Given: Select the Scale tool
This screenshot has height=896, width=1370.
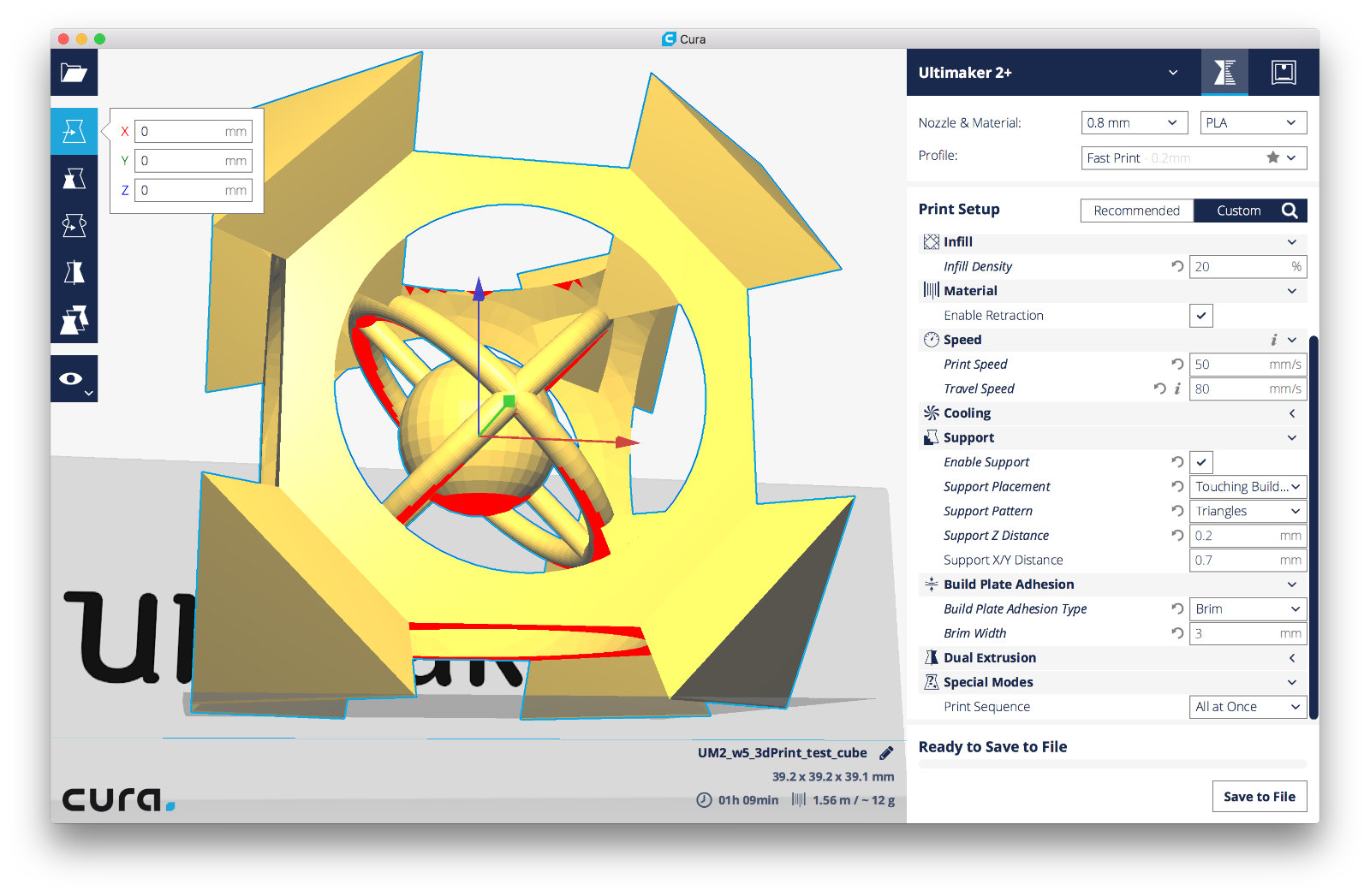Looking at the screenshot, I should coord(74,178).
